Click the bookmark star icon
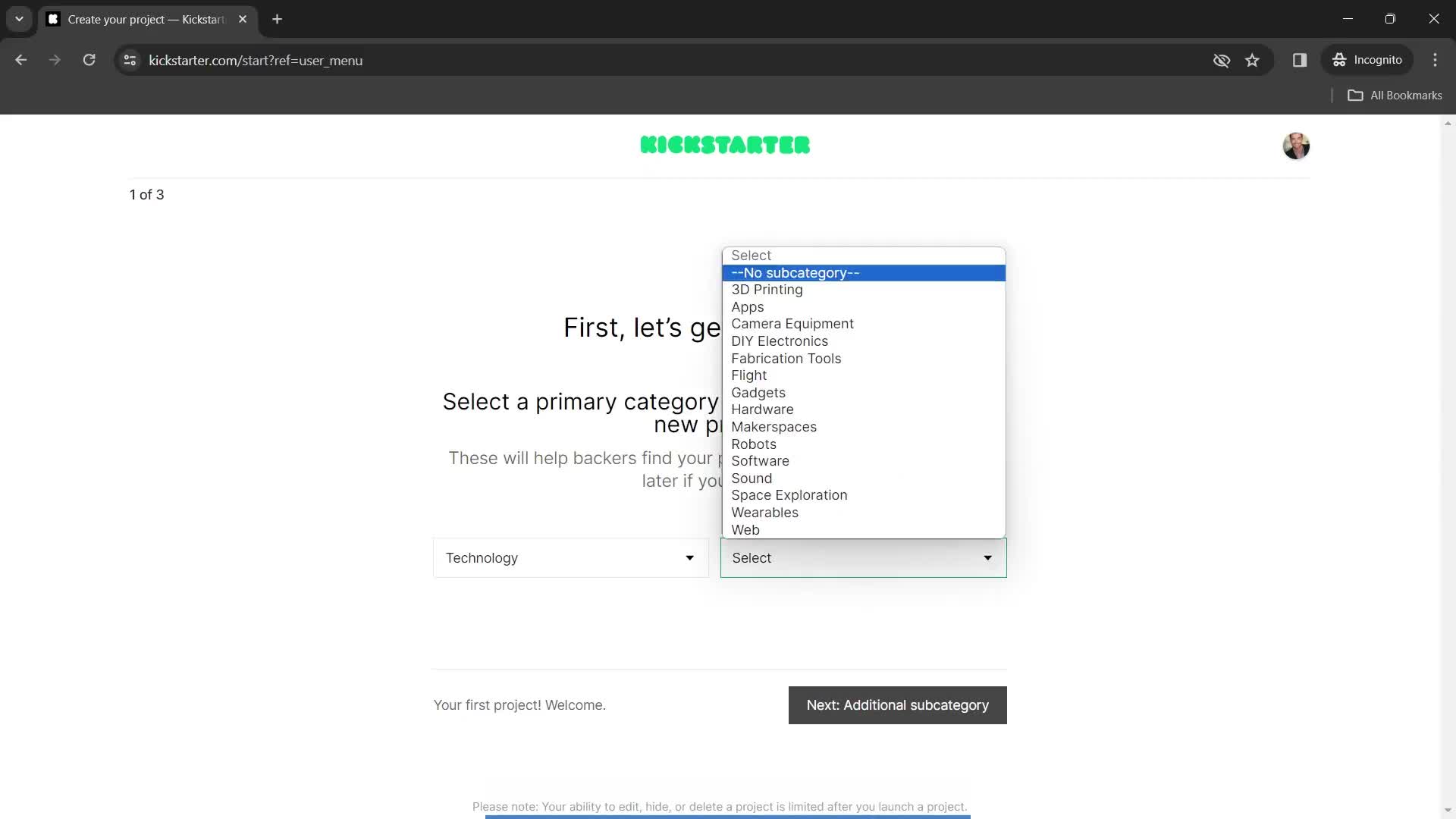Screen dimensions: 1456x819 click(1253, 60)
